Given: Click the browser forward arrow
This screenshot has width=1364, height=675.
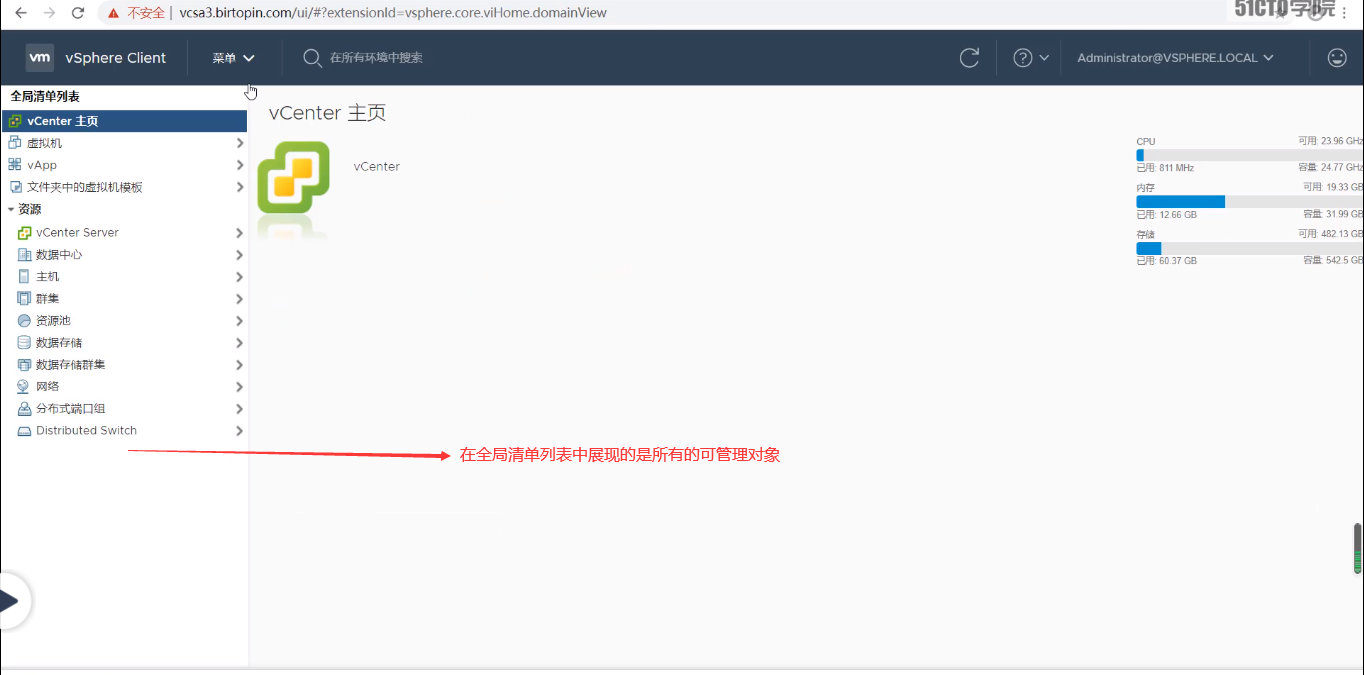Looking at the screenshot, I should pos(49,13).
